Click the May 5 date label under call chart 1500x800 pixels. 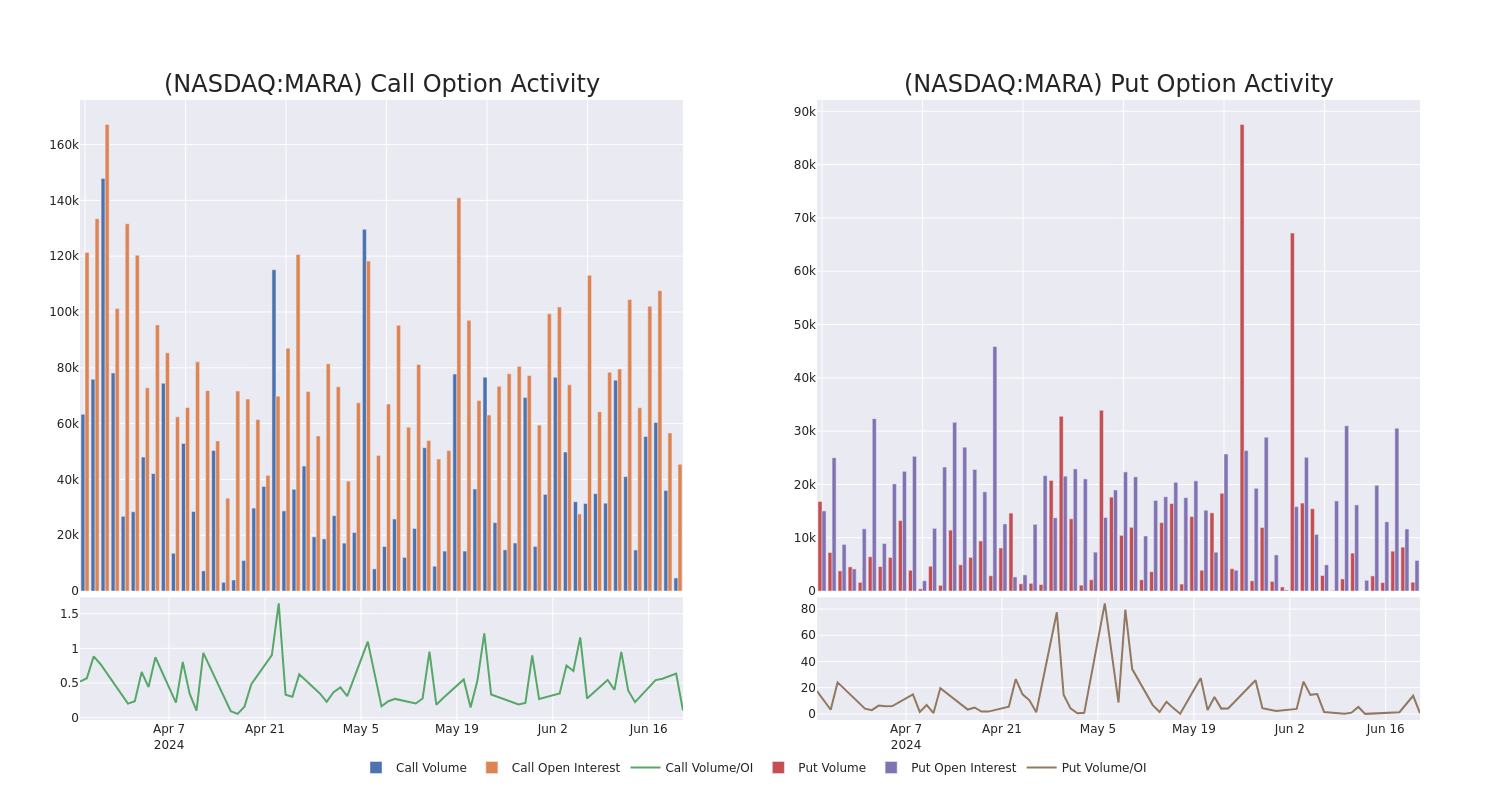pos(361,729)
